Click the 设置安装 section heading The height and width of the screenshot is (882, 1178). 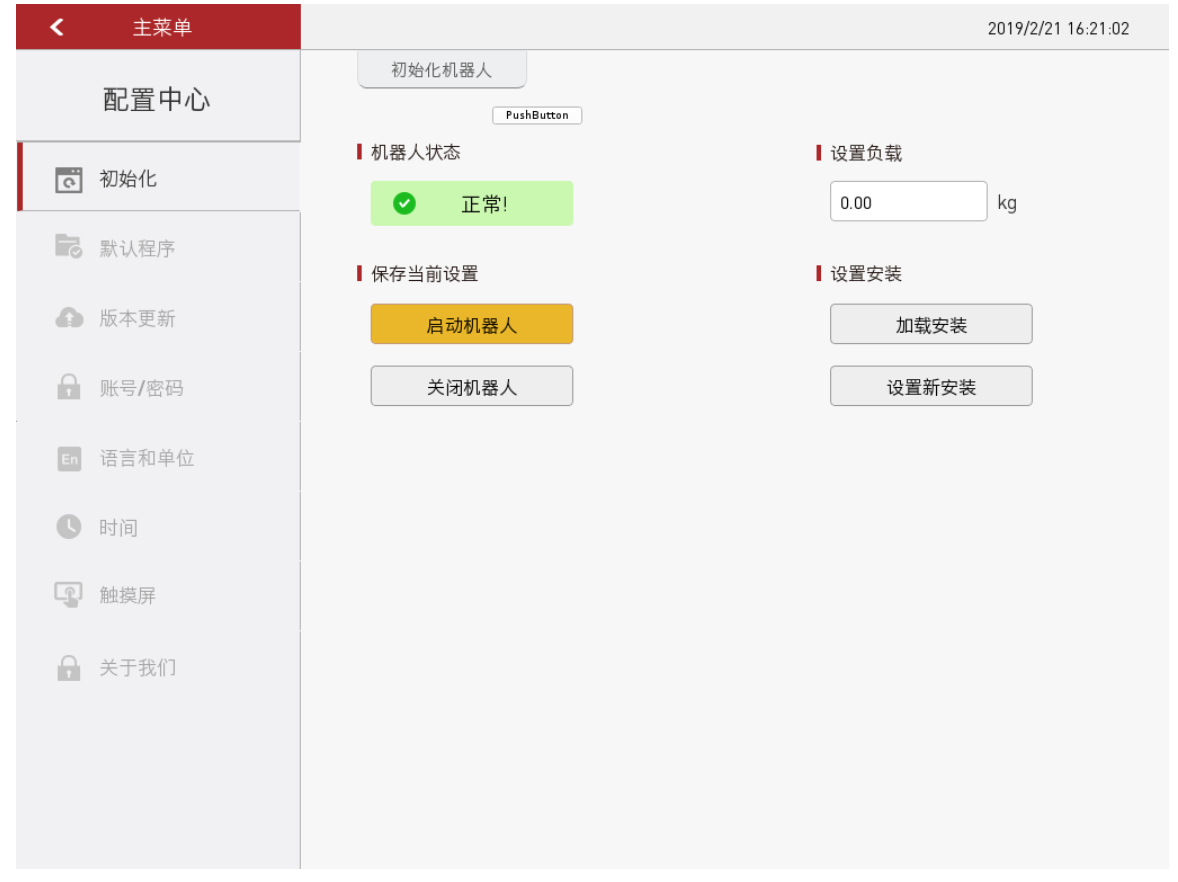[x=865, y=273]
